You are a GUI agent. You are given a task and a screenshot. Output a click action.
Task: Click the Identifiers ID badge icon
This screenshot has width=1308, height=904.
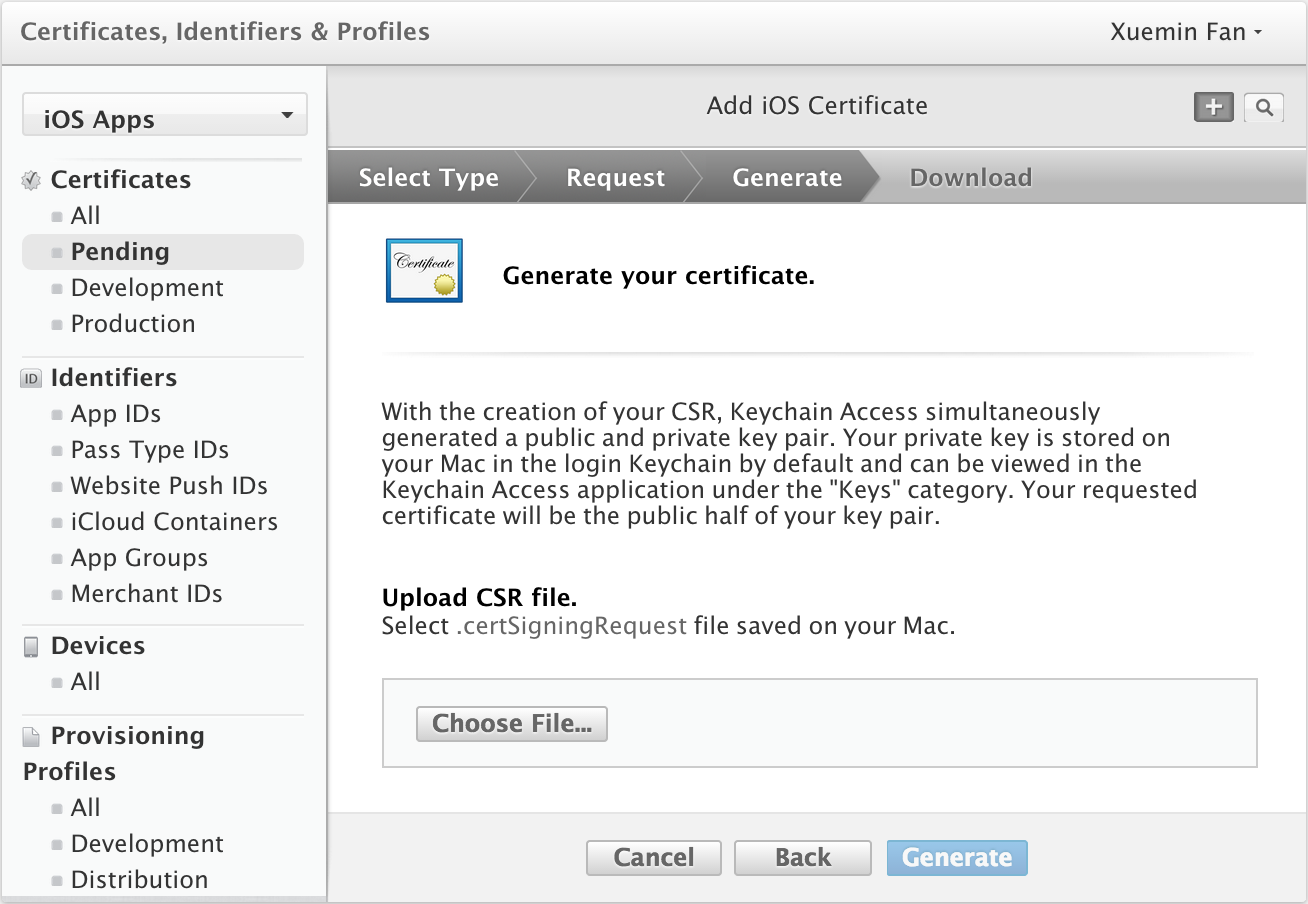32,378
